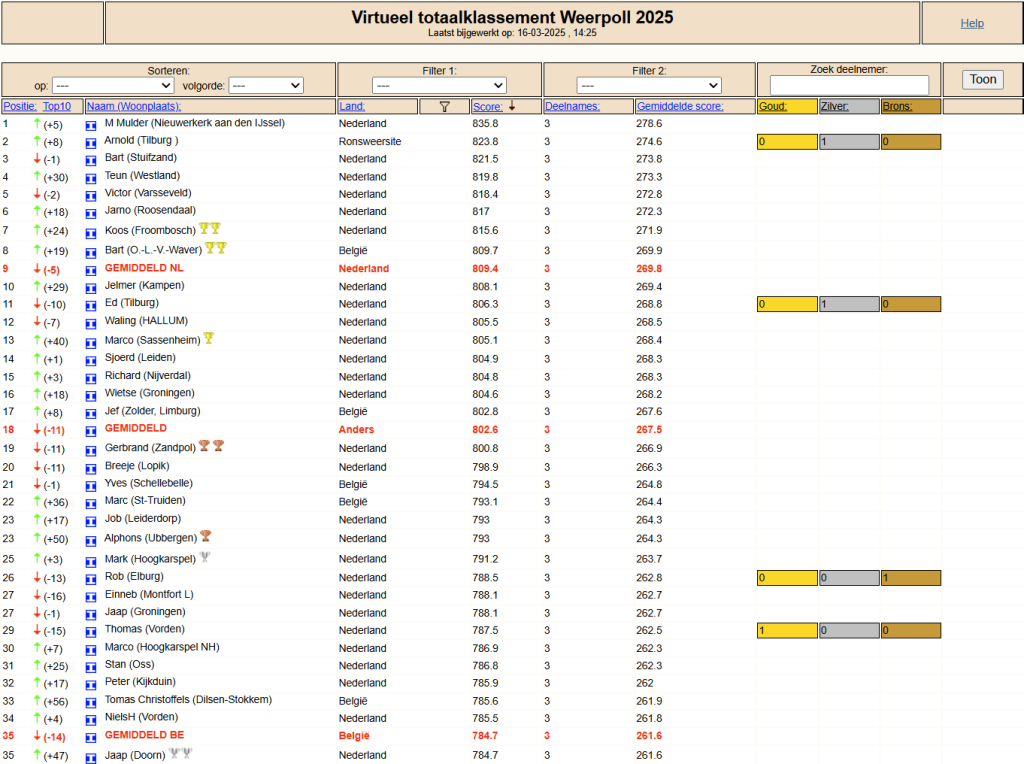Viewport: 1024px width, 764px height.
Task: Expand the Filter 2 dropdown
Action: click(648, 86)
